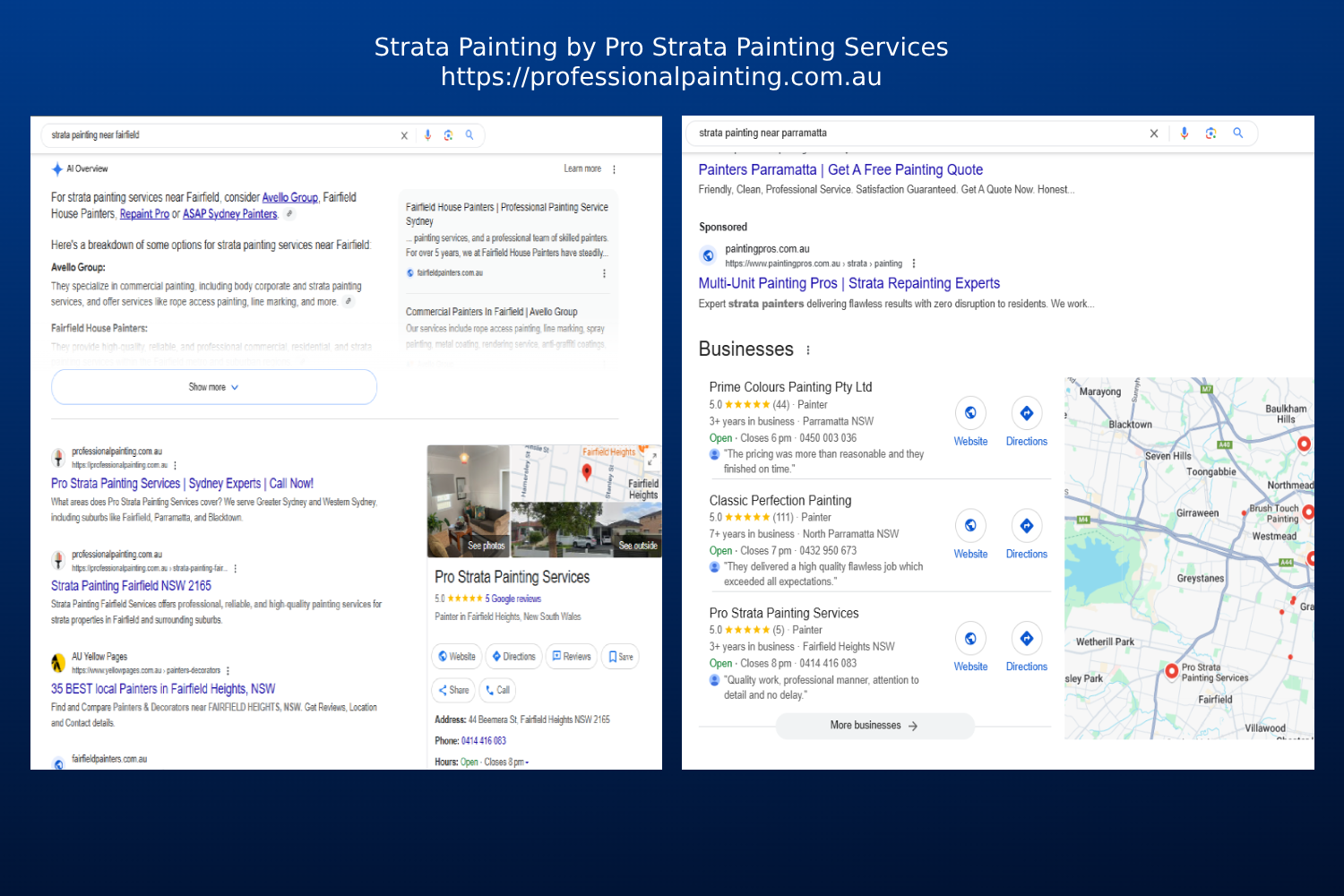Screen dimensions: 1344x896
Task: Click voice search mic in fairfield search bar
Action: click(x=427, y=135)
